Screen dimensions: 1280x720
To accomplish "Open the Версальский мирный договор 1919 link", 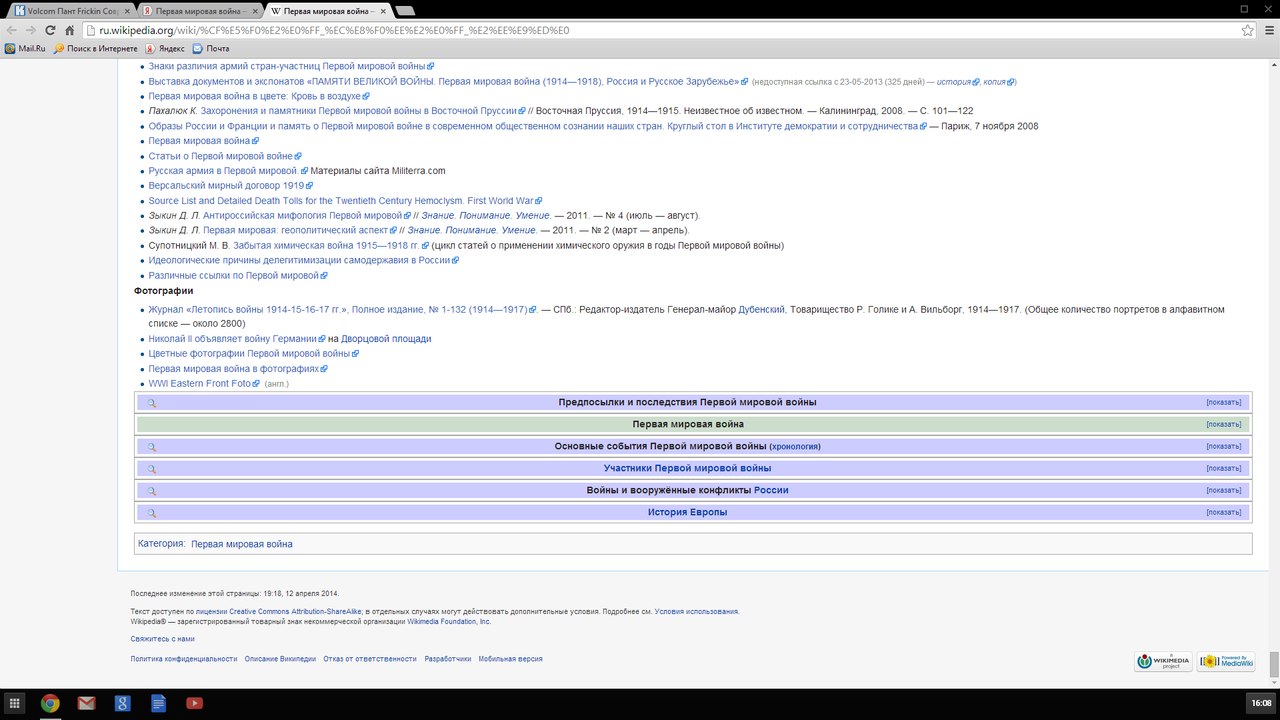I will [226, 186].
